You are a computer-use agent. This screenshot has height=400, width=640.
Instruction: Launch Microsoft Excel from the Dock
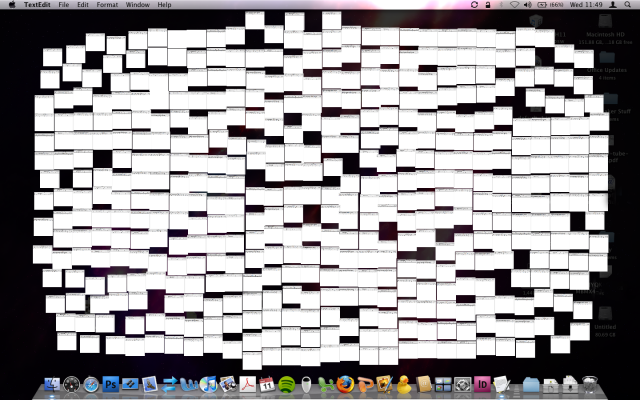326,384
